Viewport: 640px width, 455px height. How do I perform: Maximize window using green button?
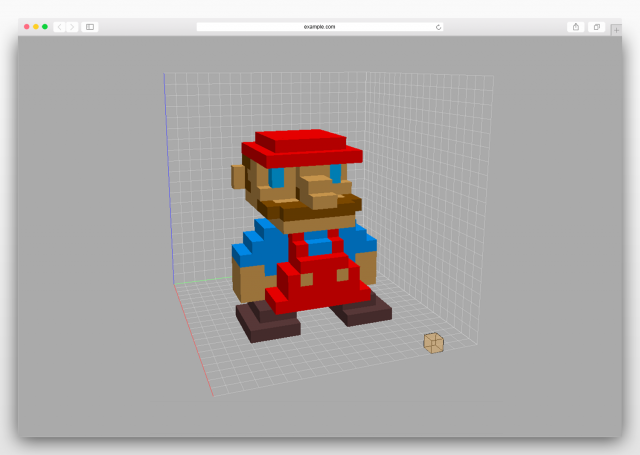[45, 27]
